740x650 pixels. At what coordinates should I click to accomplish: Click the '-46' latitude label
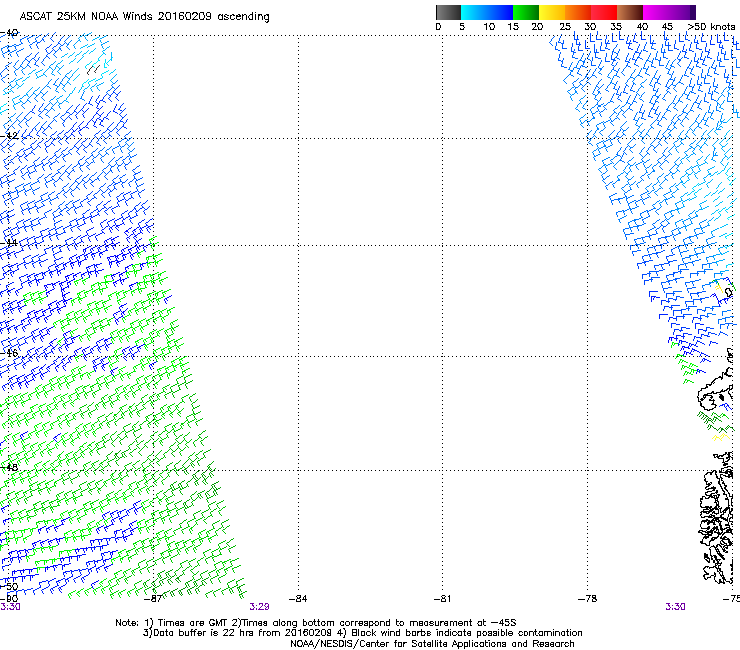tap(9, 353)
